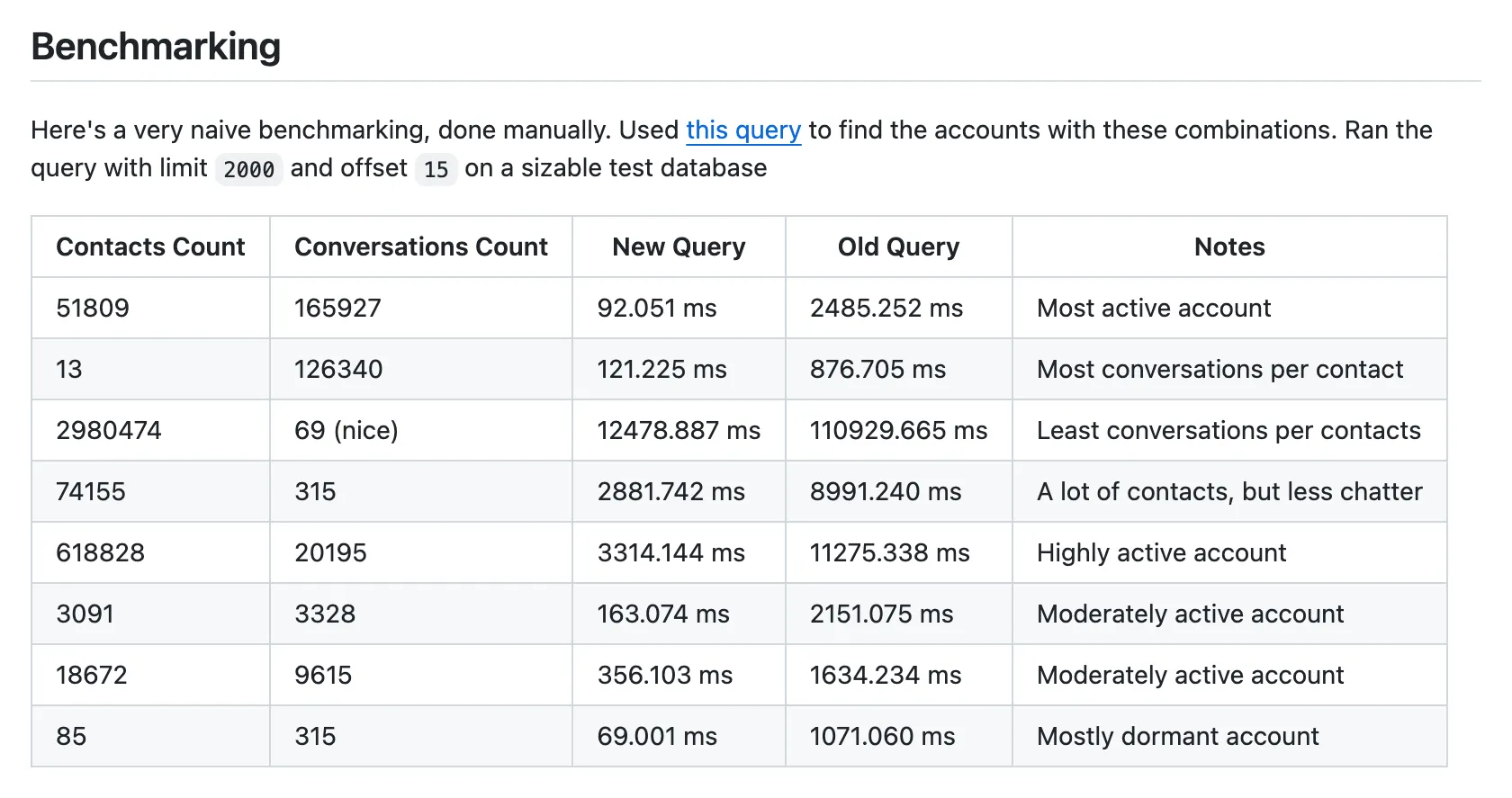The image size is (1512, 798).
Task: Select the inline code value 15
Action: click(436, 169)
